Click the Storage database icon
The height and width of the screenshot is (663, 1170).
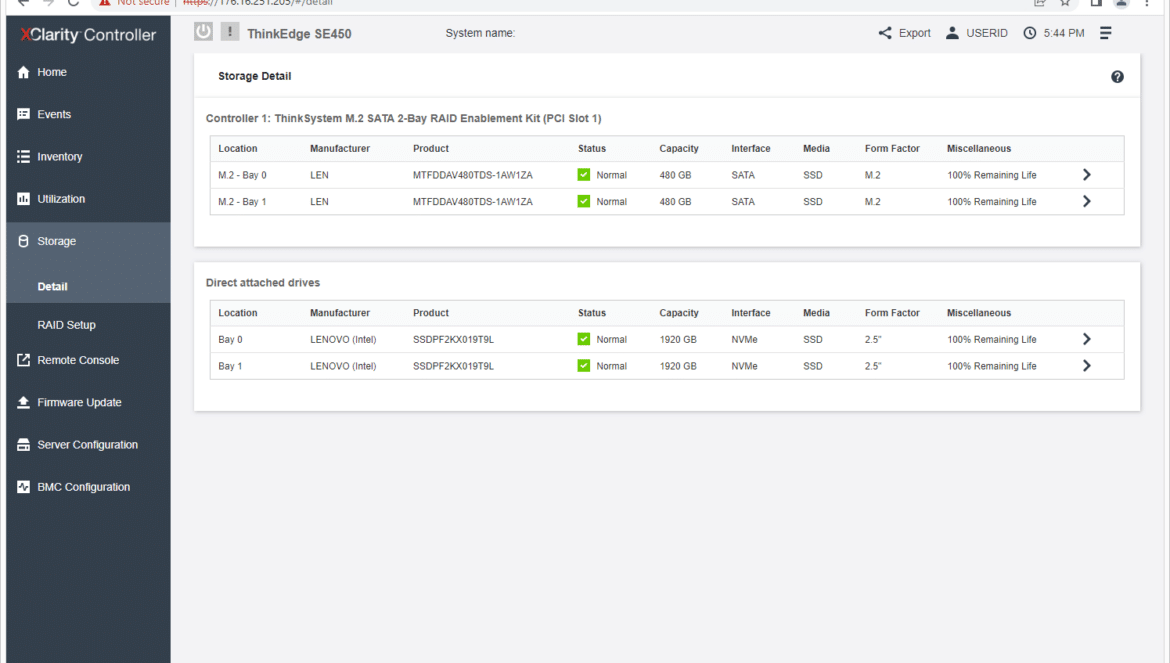tap(23, 241)
